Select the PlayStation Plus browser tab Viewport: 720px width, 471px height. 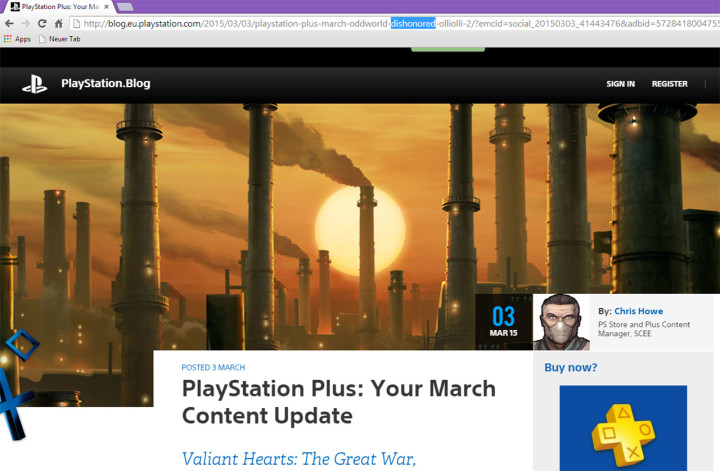coord(60,7)
